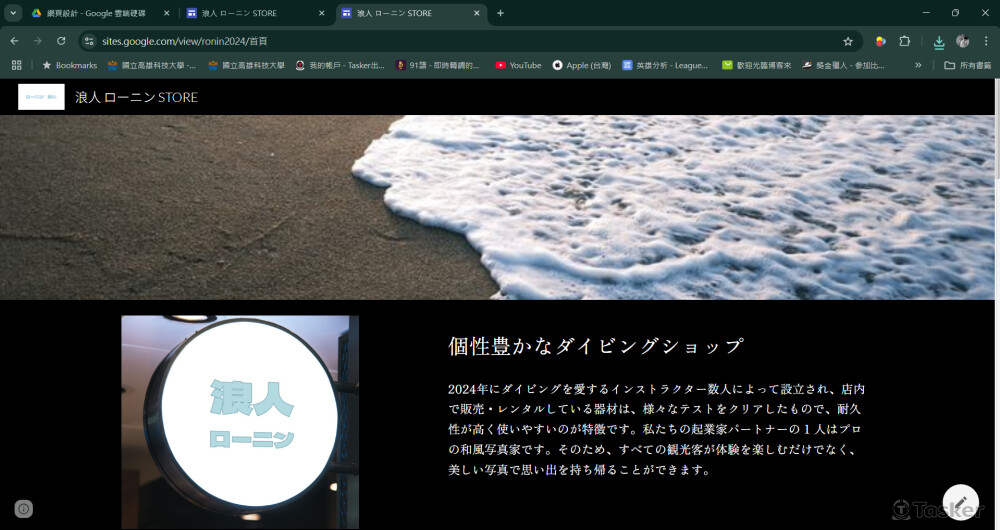Open the Chrome three-dot menu

985,41
